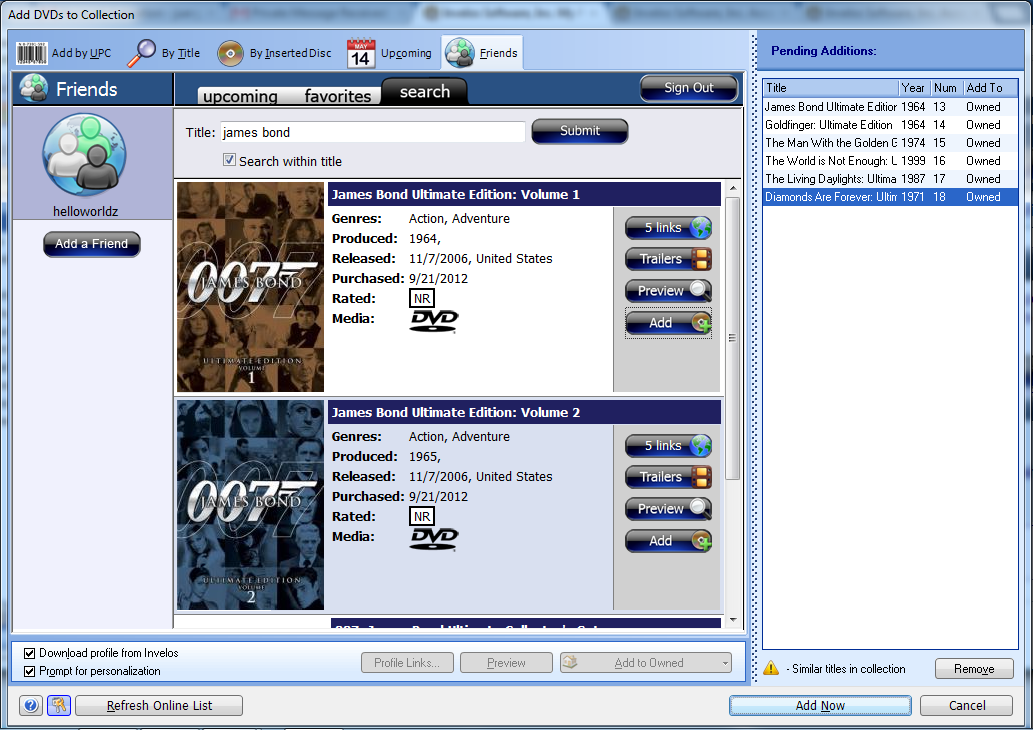This screenshot has height=730, width=1033.
Task: Click the DVD media logo for Volume 1
Action: coord(433,320)
